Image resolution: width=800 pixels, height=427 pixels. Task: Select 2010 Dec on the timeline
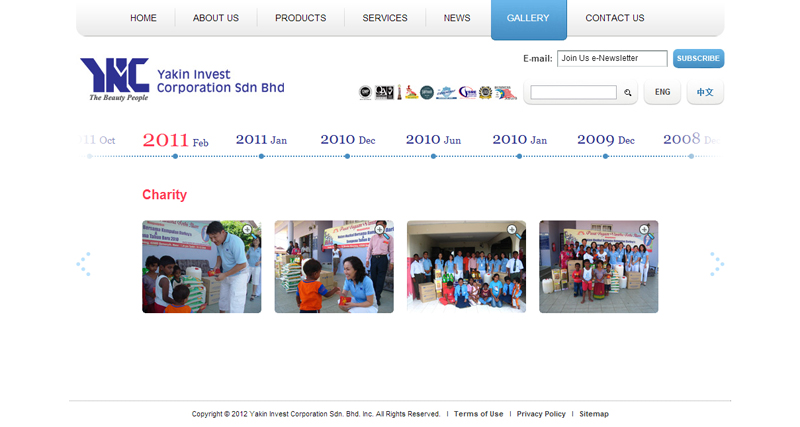pos(347,141)
